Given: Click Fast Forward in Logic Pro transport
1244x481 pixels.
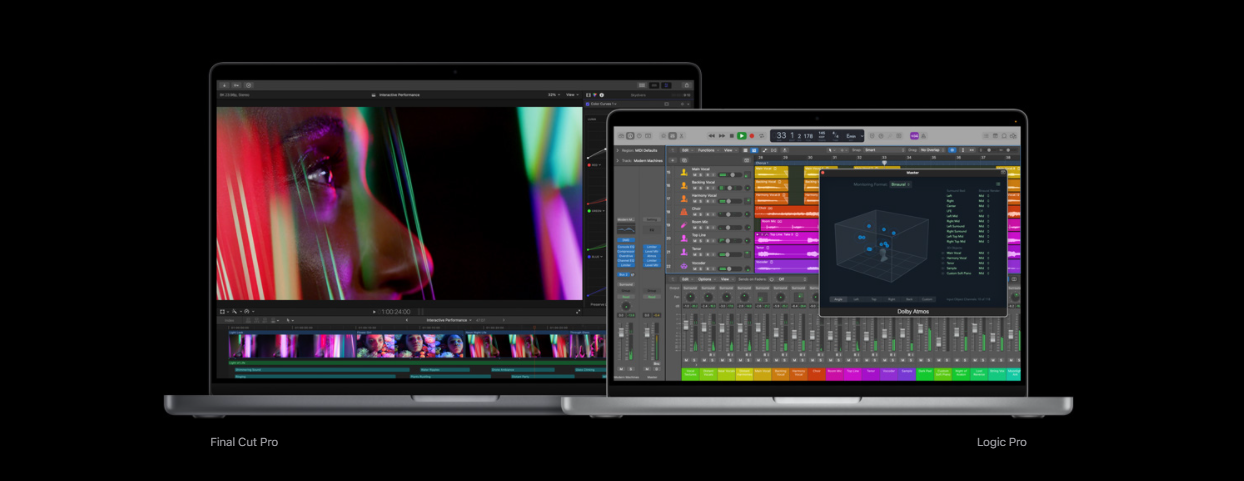Looking at the screenshot, I should pyautogui.click(x=722, y=136).
